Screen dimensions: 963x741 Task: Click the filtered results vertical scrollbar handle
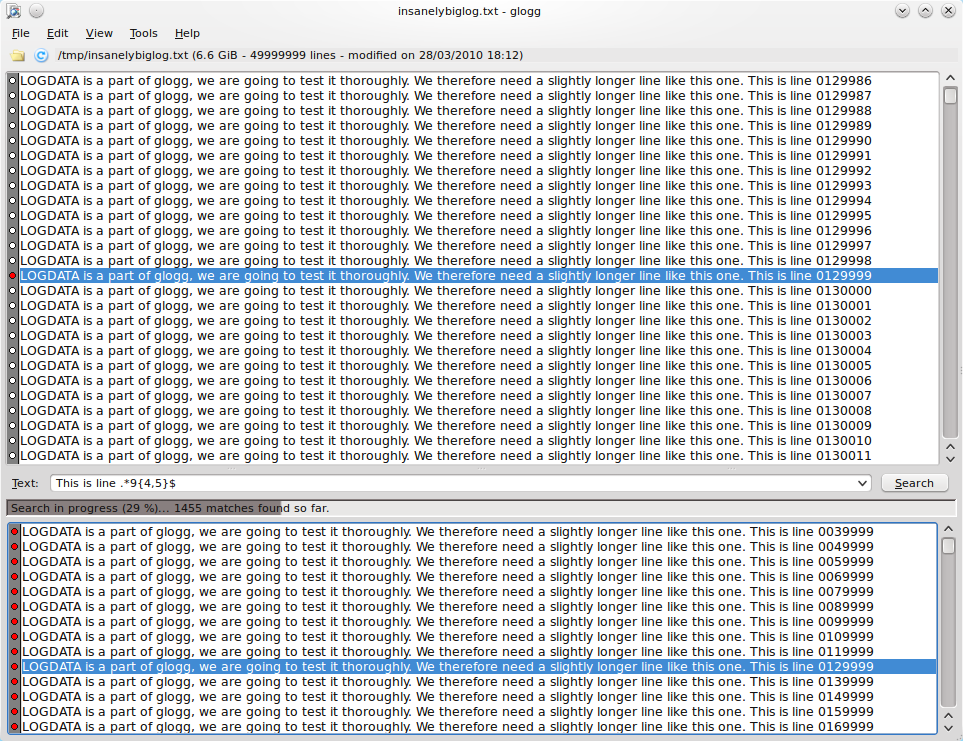tap(948, 546)
